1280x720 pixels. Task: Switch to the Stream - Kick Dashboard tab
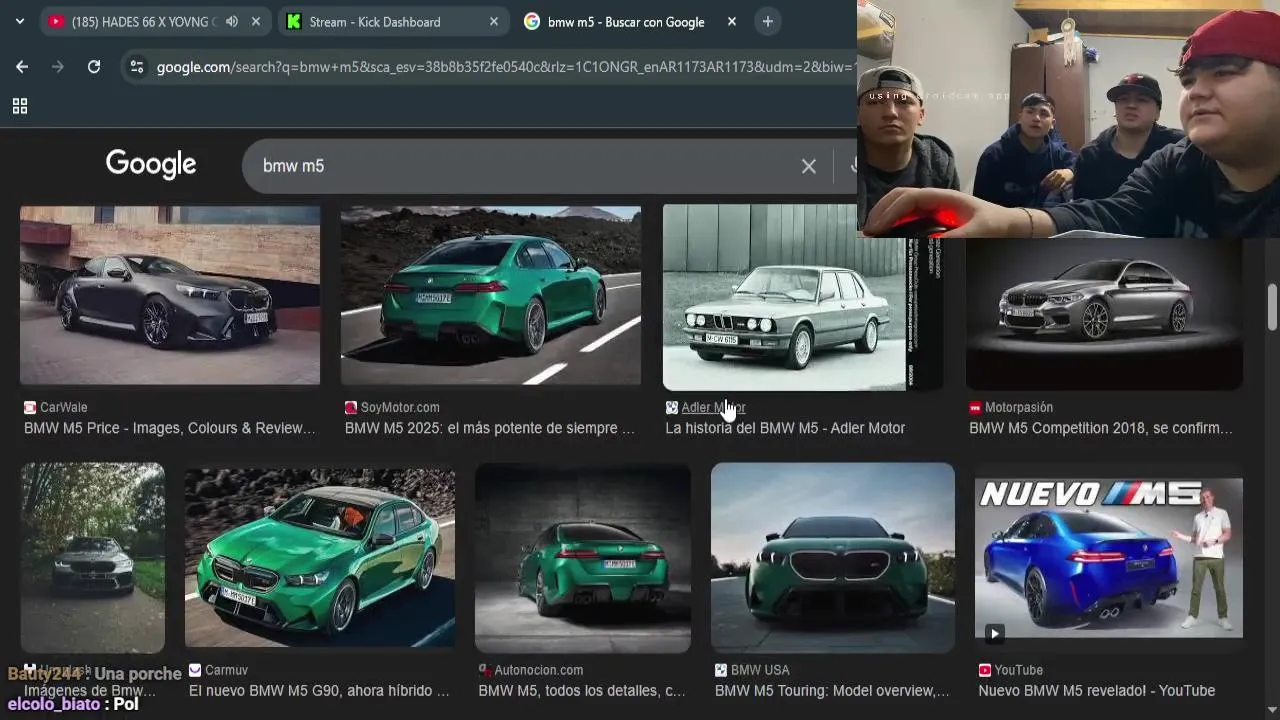[375, 21]
